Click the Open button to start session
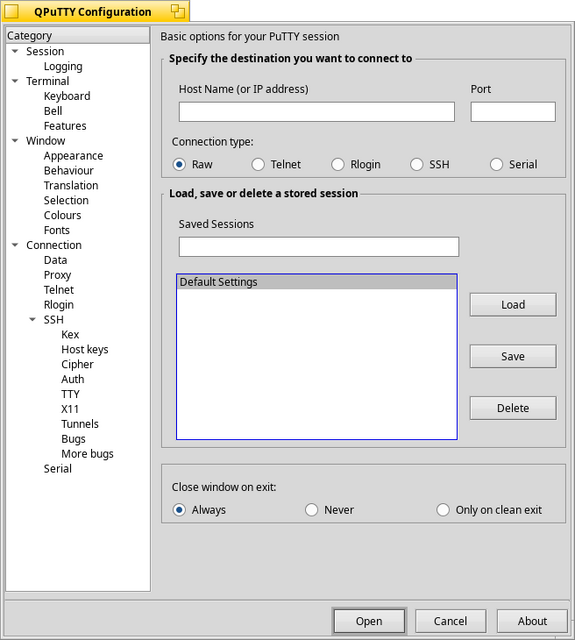The height and width of the screenshot is (640, 575). (369, 621)
